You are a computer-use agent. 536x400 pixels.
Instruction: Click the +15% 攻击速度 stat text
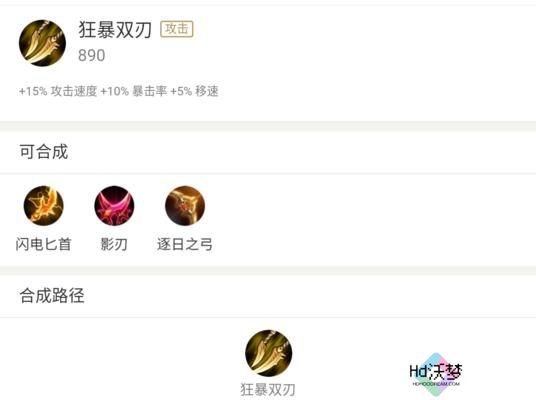(x=58, y=91)
